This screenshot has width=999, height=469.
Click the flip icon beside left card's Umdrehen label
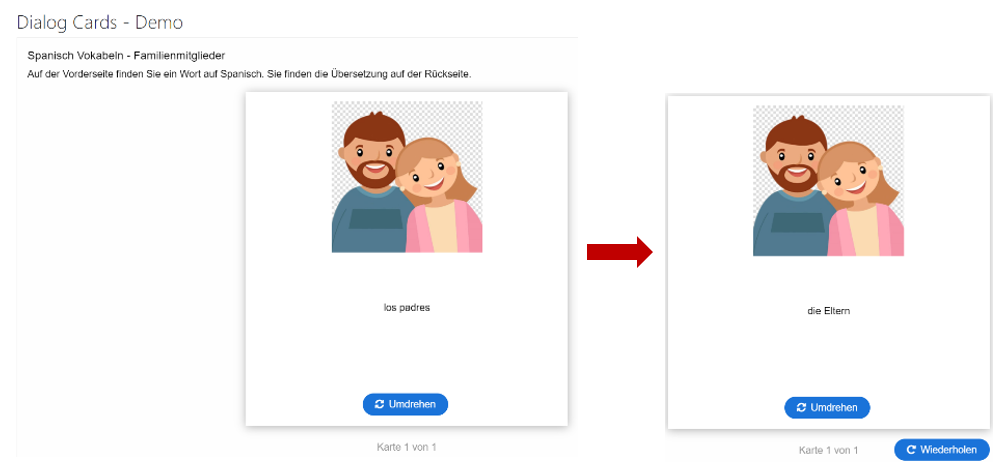pos(380,404)
